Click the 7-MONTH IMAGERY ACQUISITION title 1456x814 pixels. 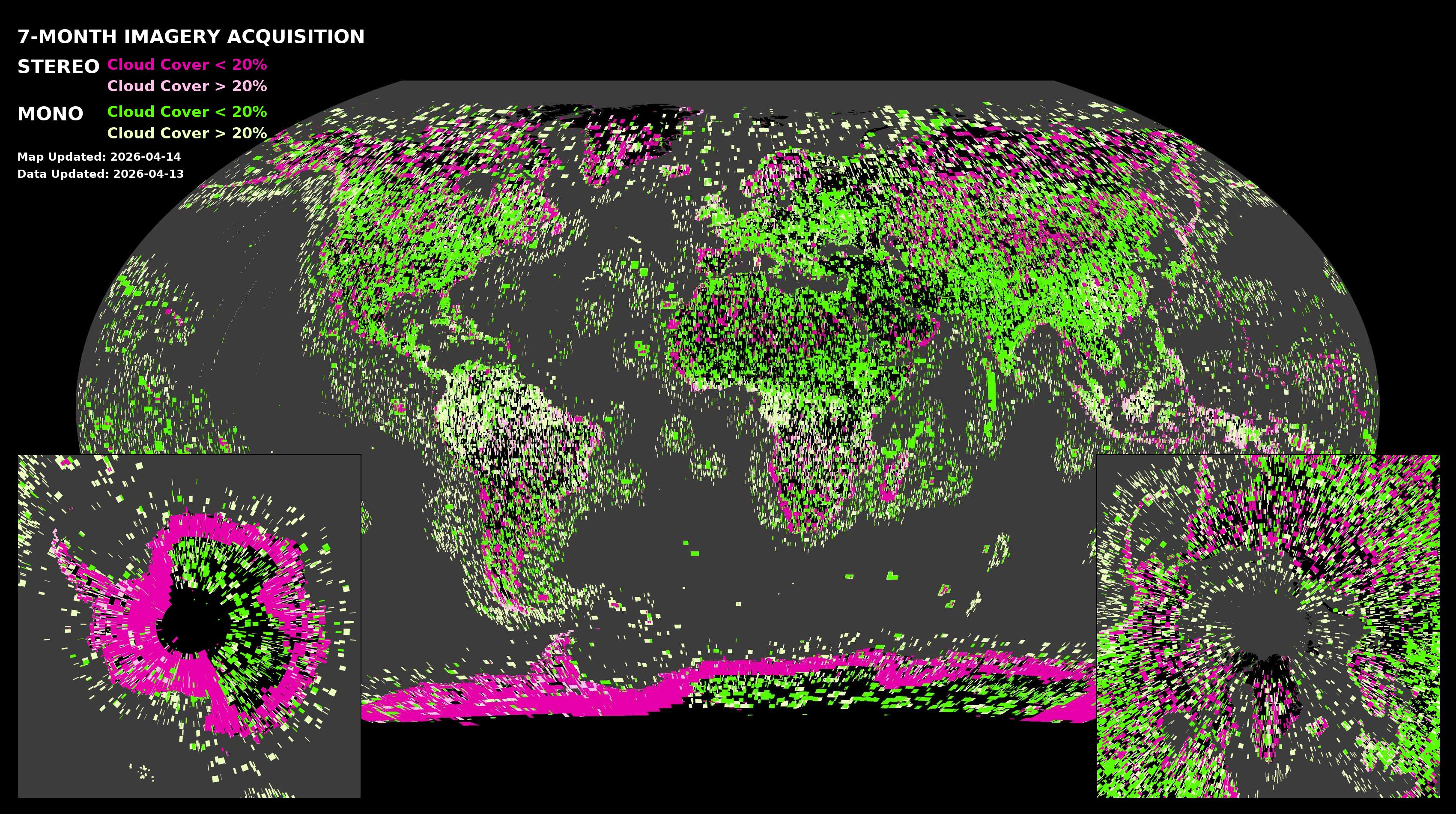click(x=191, y=37)
